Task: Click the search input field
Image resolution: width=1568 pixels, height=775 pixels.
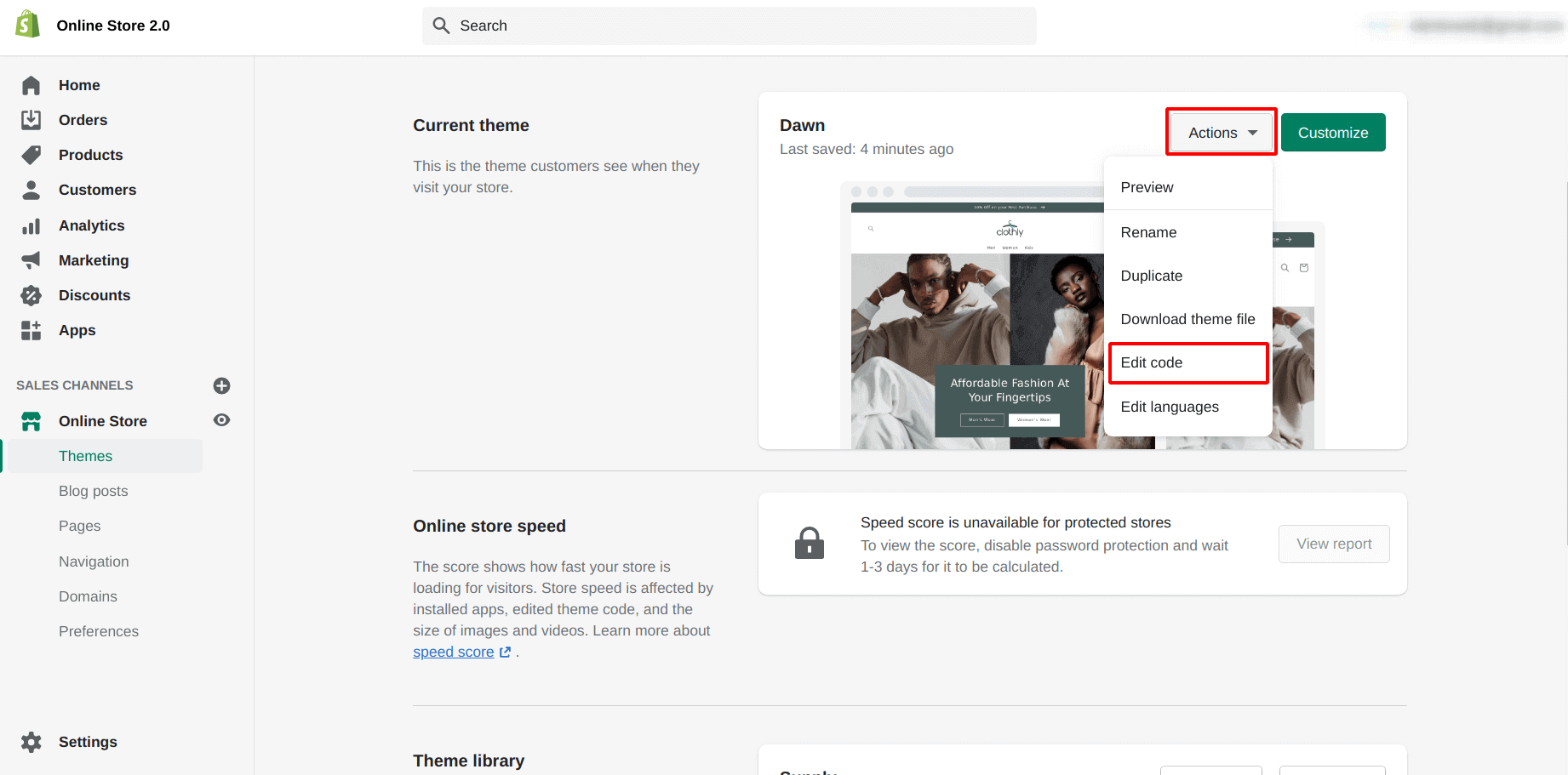Action: (729, 26)
